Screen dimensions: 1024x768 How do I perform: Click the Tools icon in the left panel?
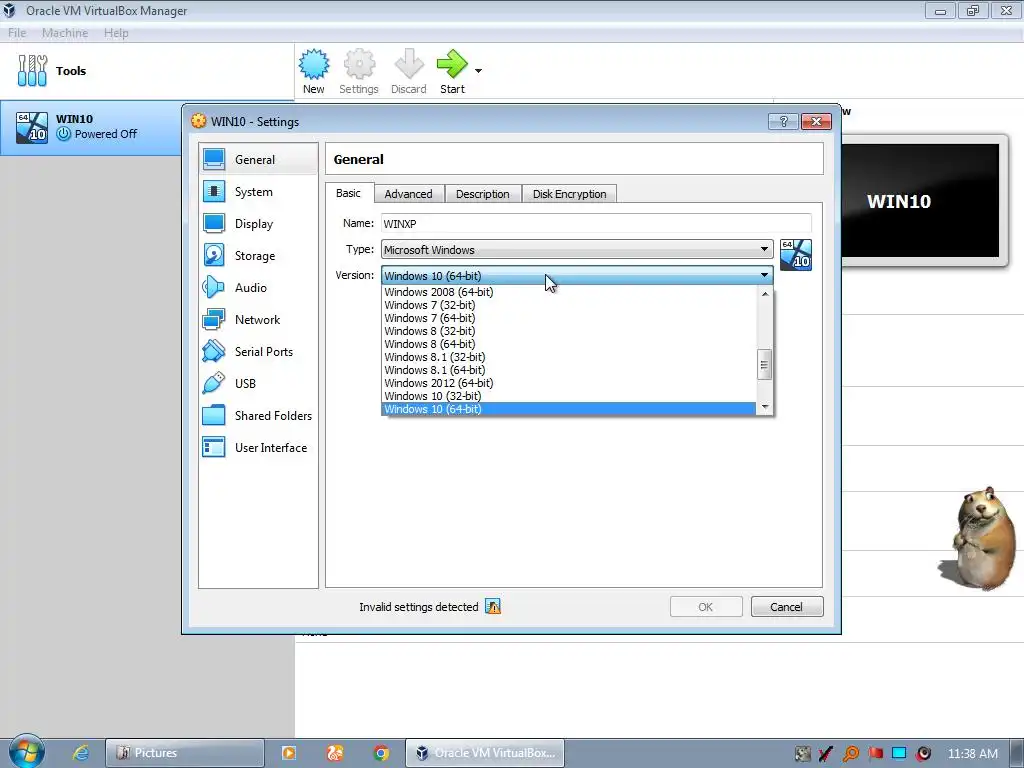tap(32, 71)
